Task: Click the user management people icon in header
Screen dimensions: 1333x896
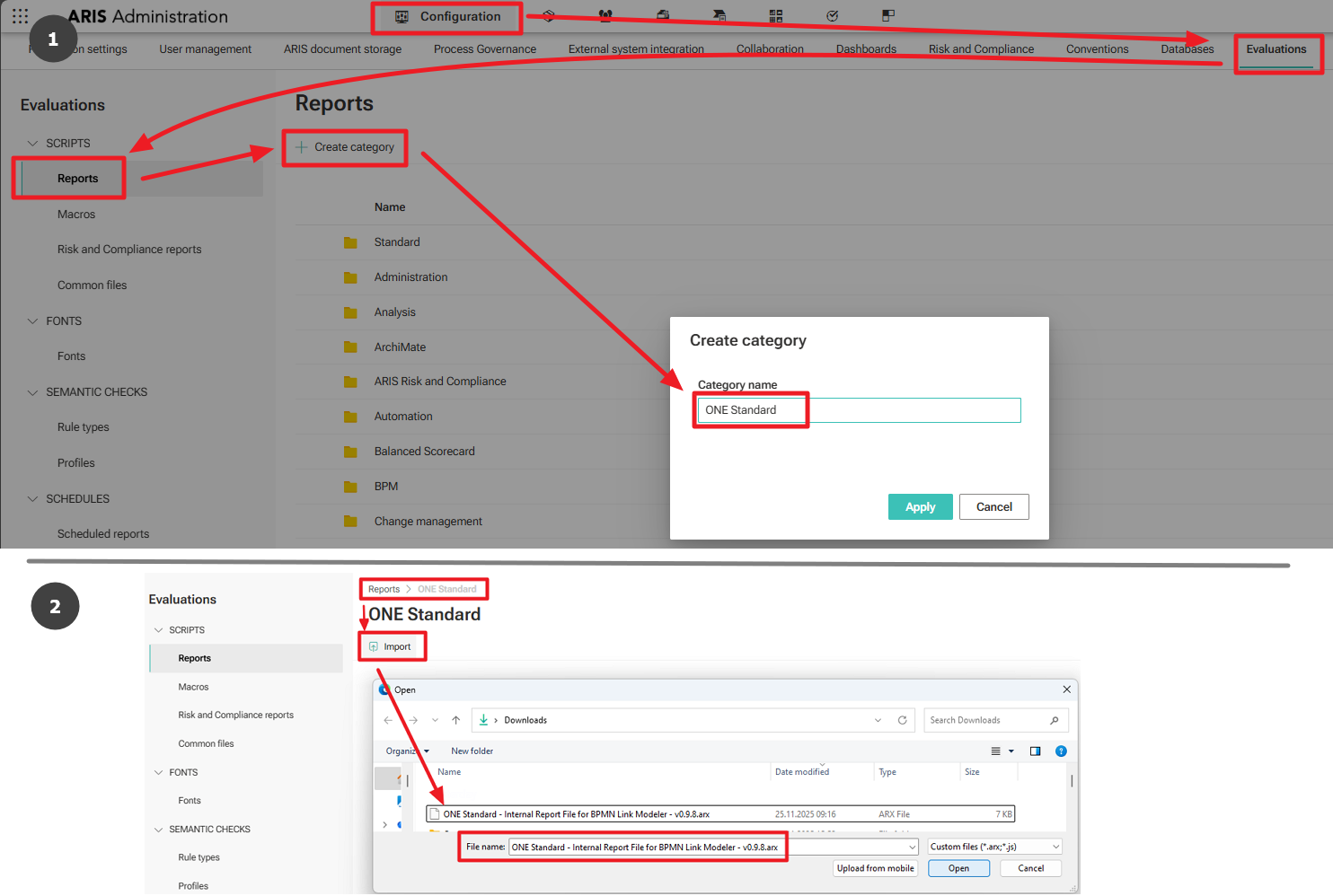Action: click(605, 15)
